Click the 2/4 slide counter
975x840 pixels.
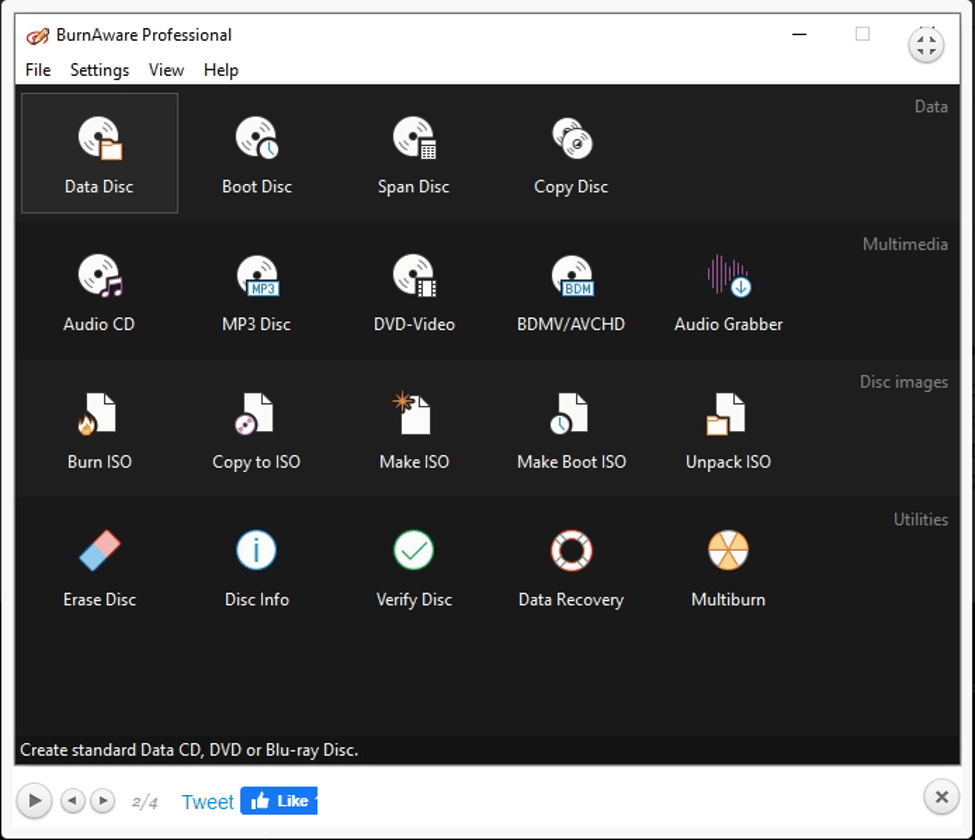click(144, 802)
